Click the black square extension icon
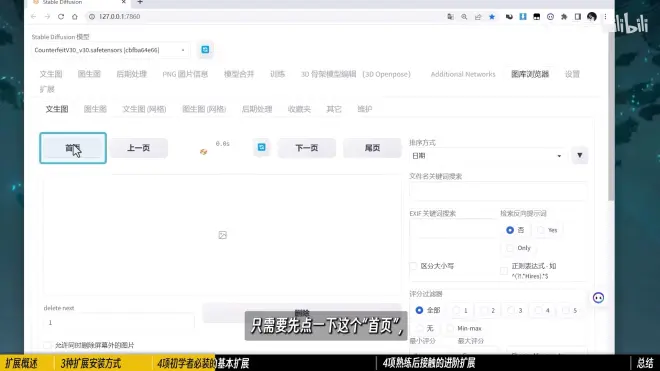 [x=537, y=17]
